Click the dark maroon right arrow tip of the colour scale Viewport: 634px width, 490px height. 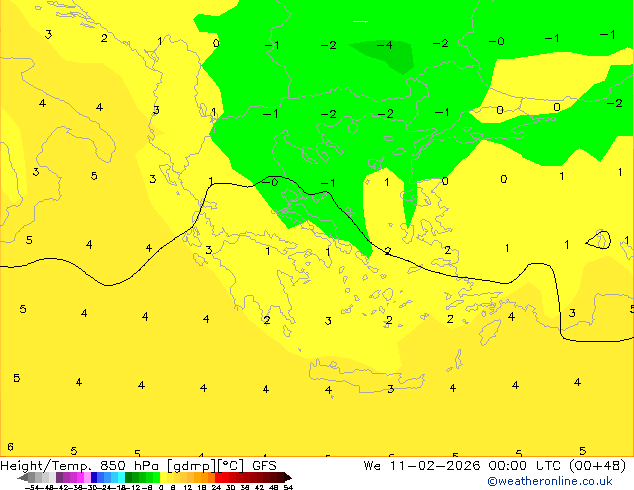[288, 478]
